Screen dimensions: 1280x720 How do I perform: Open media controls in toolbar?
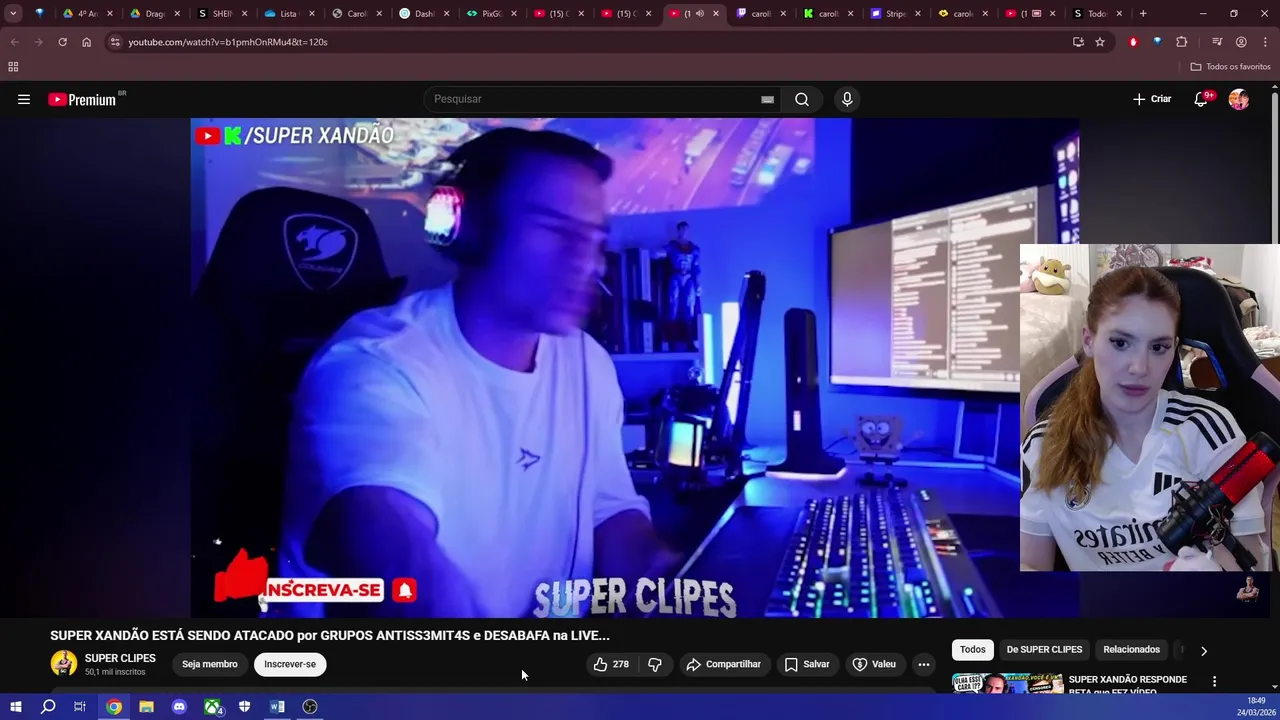(1217, 42)
